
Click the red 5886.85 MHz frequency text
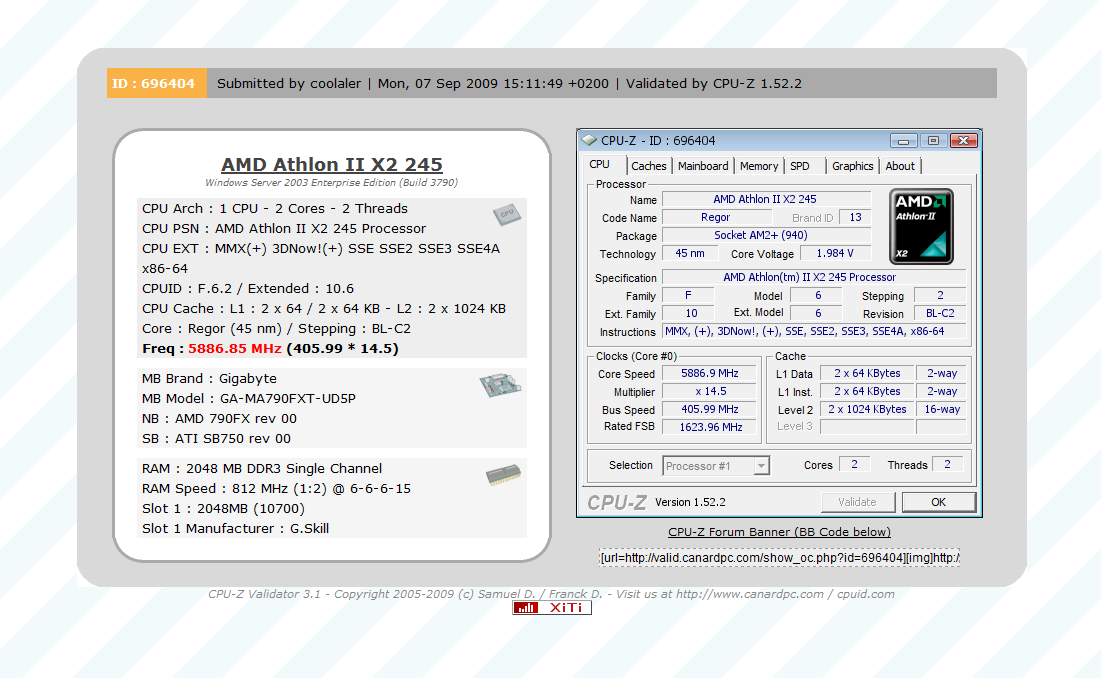pyautogui.click(x=235, y=349)
